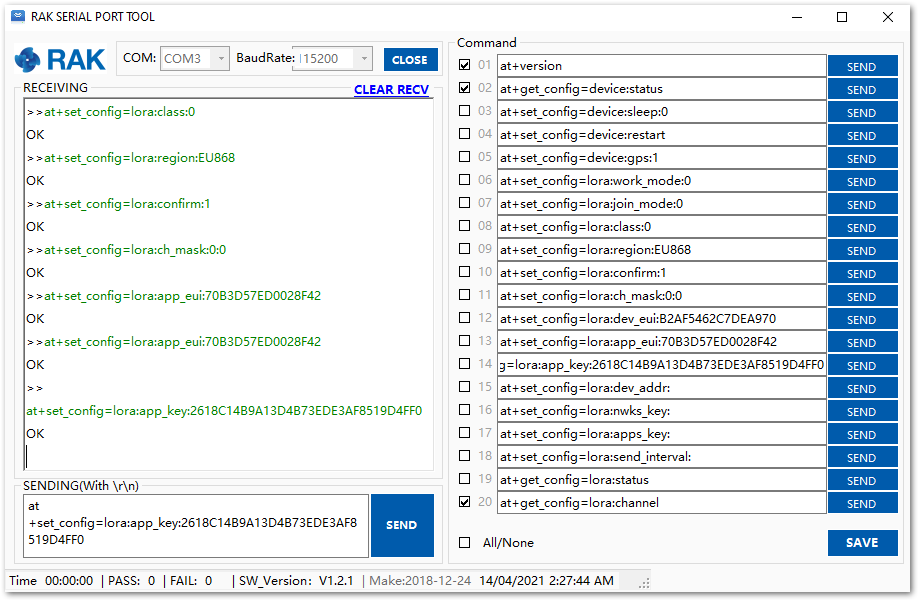
Task: Click the lora:ch_mask:0:0 command field
Action: point(662,296)
